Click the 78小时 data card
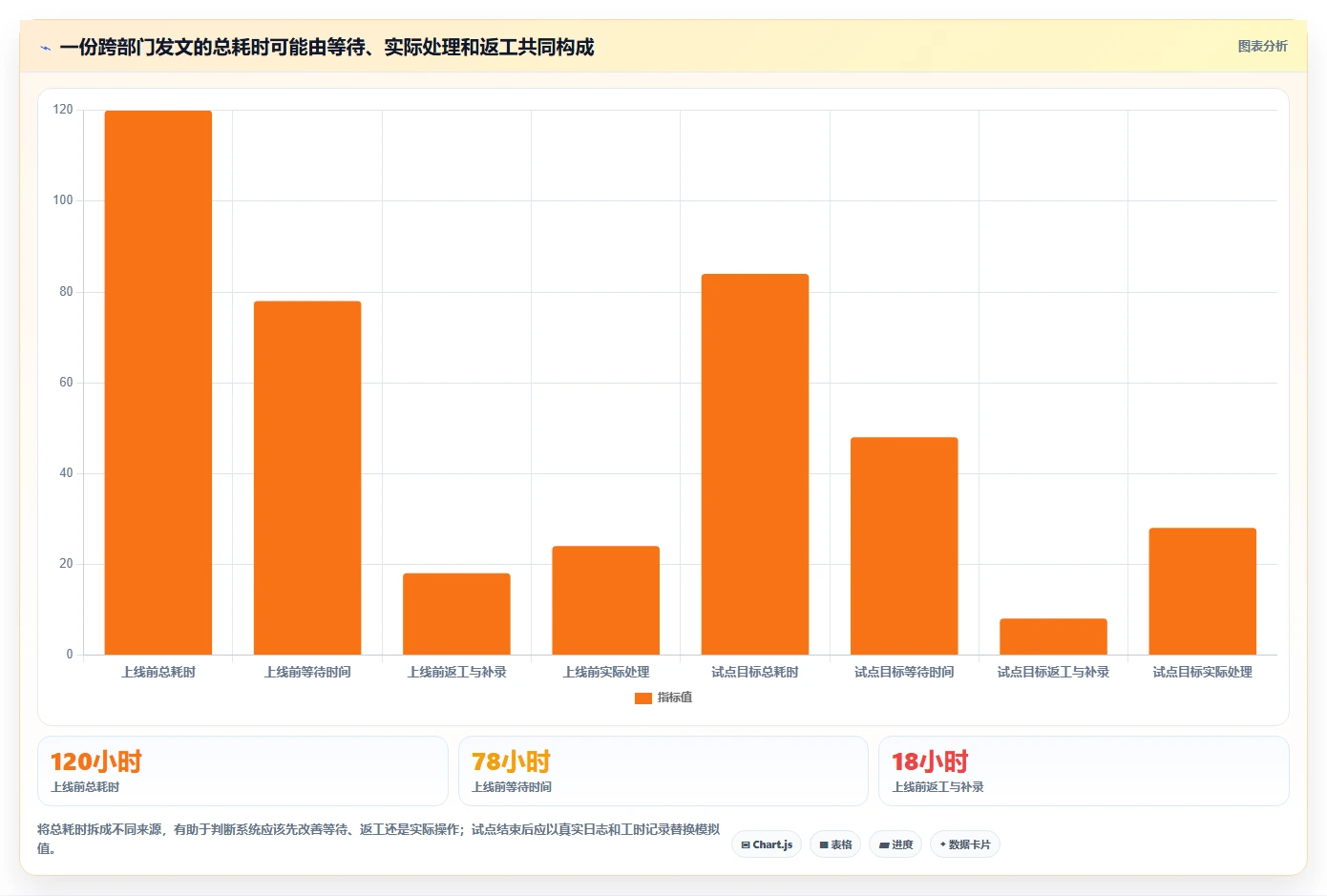This screenshot has width=1327, height=896. 663,771
